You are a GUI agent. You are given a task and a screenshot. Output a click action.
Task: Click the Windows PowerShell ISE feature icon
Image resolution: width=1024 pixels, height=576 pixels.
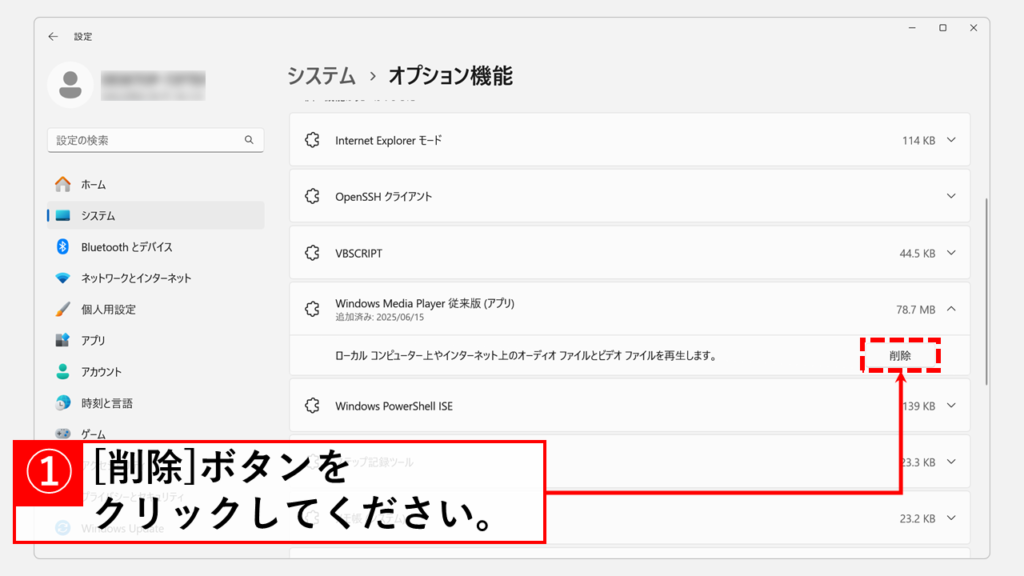coord(312,406)
